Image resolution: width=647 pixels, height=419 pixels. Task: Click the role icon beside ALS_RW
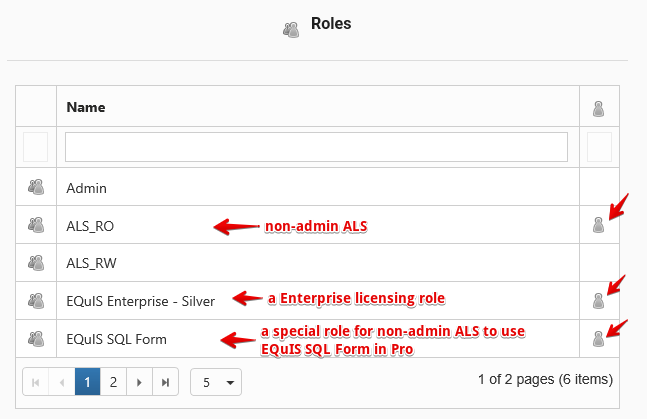36,263
